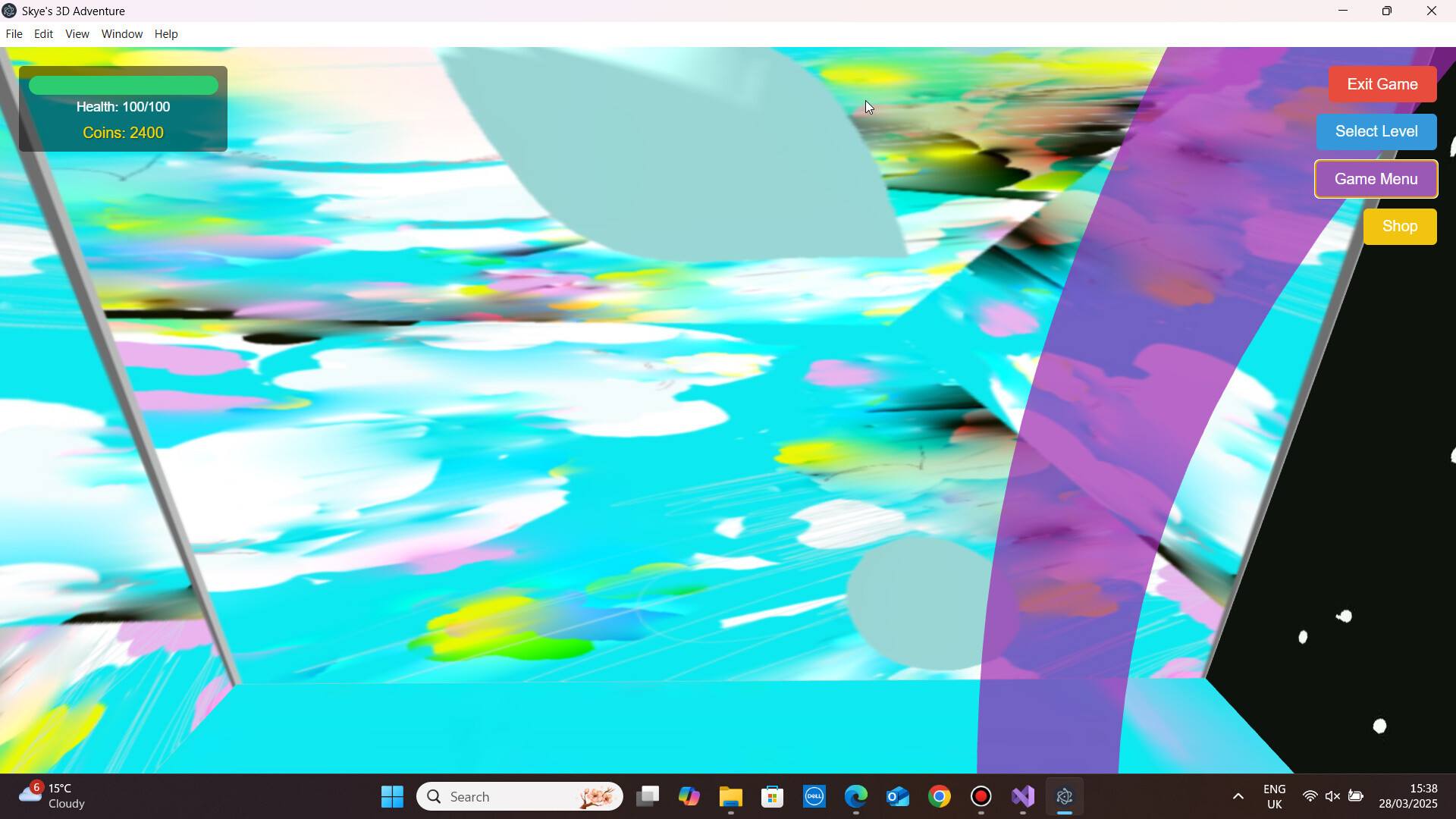Open the Help menu
This screenshot has width=1456, height=819.
(165, 34)
